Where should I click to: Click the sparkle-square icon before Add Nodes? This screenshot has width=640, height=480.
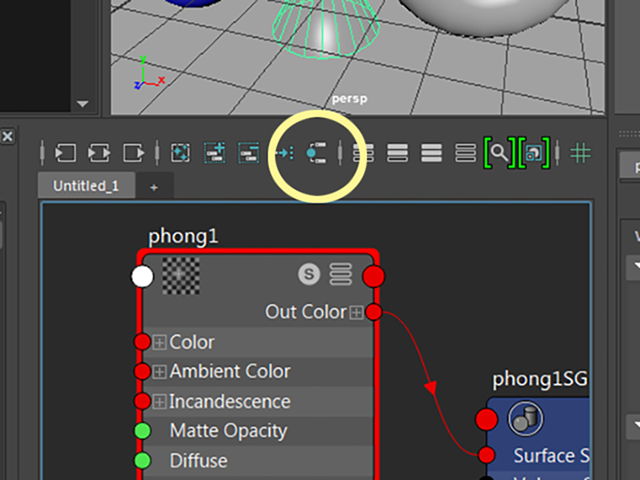tap(180, 153)
